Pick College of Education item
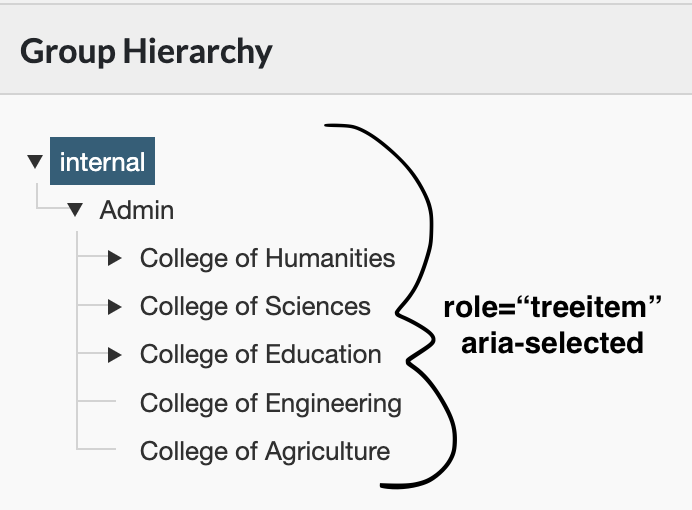Viewport: 692px width, 510px height. click(260, 354)
